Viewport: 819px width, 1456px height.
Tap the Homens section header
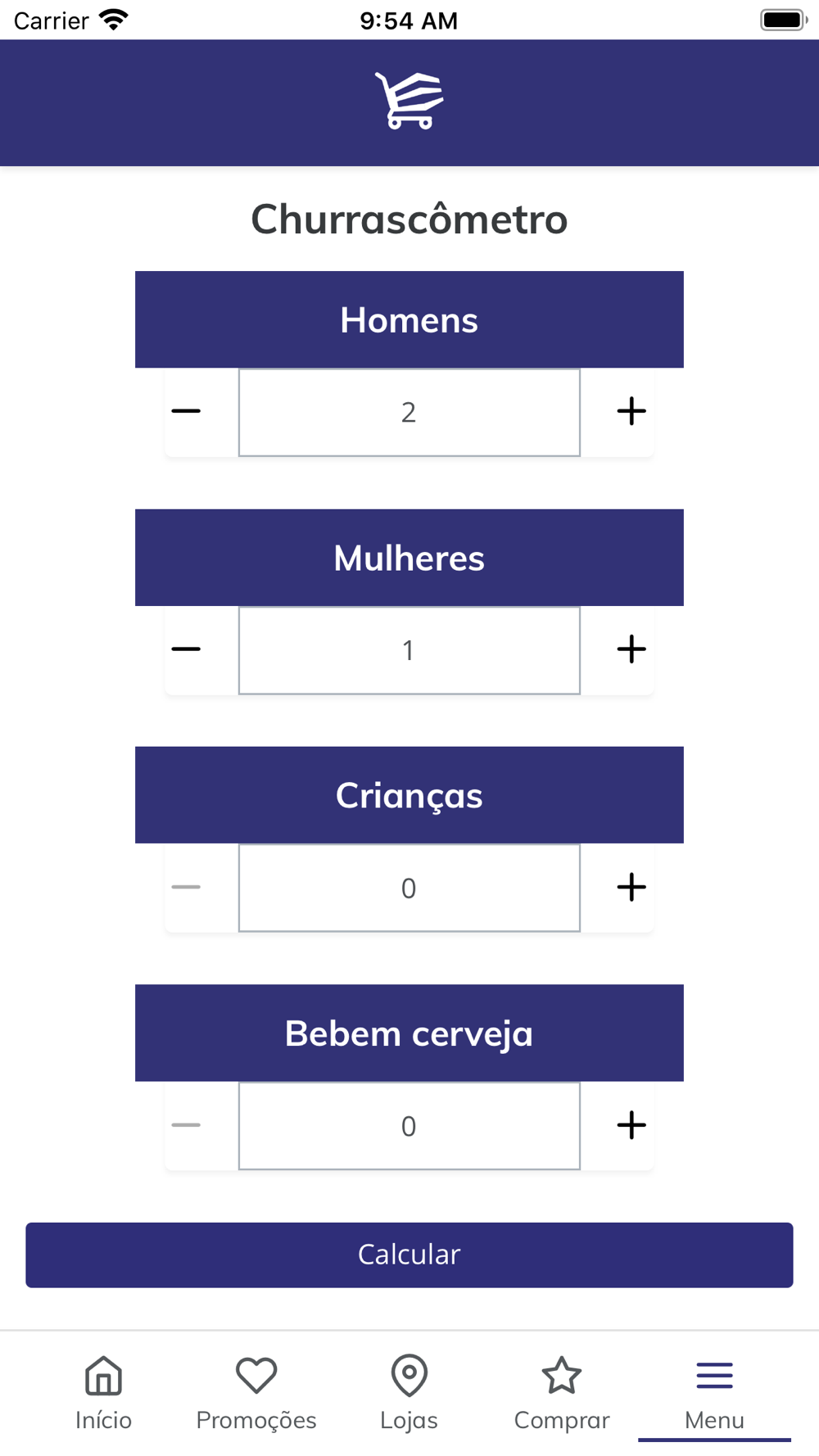pos(409,319)
